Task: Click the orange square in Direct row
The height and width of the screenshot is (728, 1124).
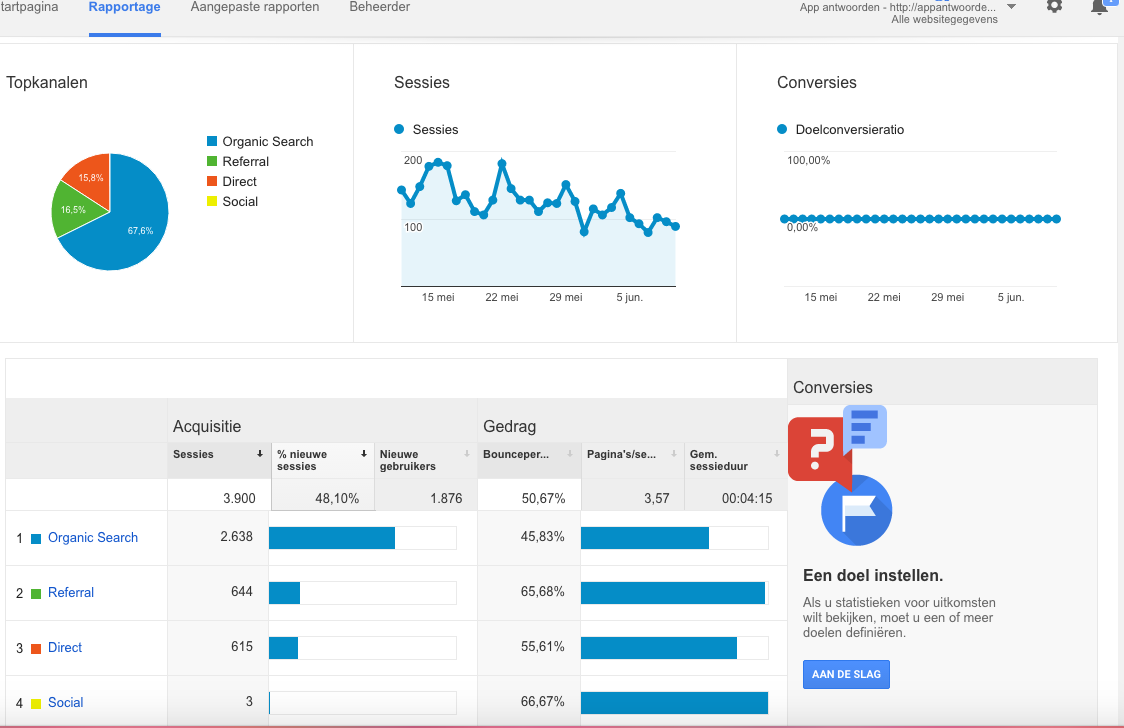Action: 36,649
